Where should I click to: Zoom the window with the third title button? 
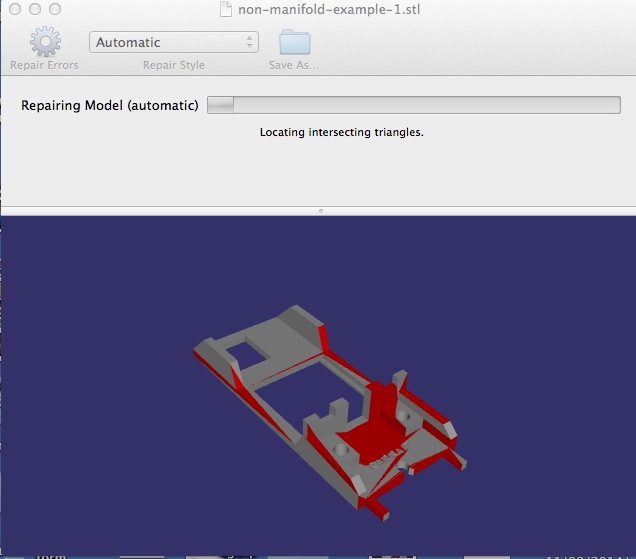click(54, 9)
